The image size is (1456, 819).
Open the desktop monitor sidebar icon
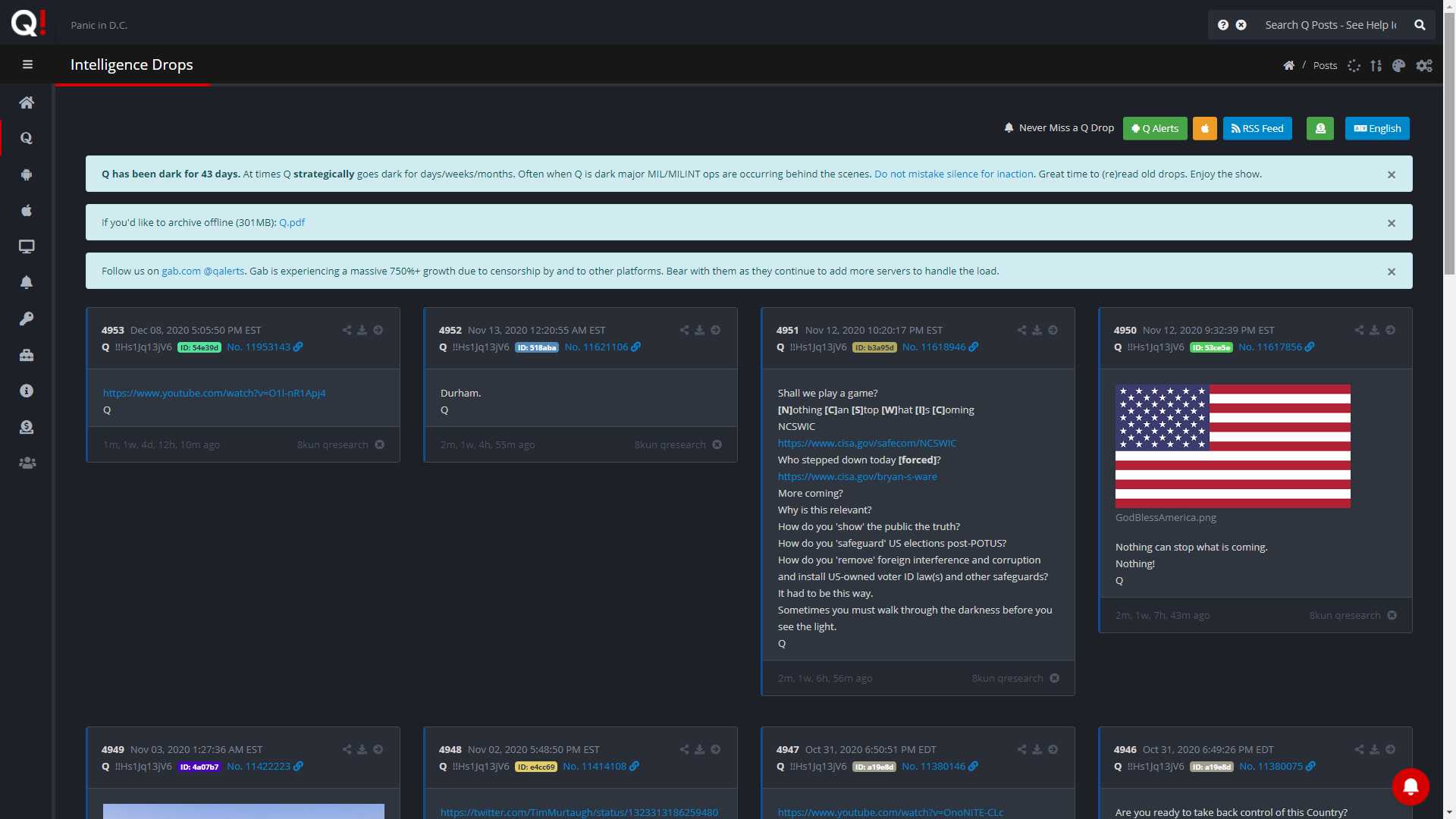pyautogui.click(x=27, y=246)
